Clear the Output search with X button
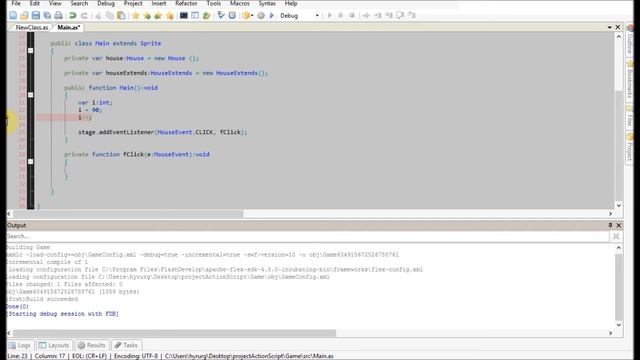The height and width of the screenshot is (360, 640). tap(616, 236)
